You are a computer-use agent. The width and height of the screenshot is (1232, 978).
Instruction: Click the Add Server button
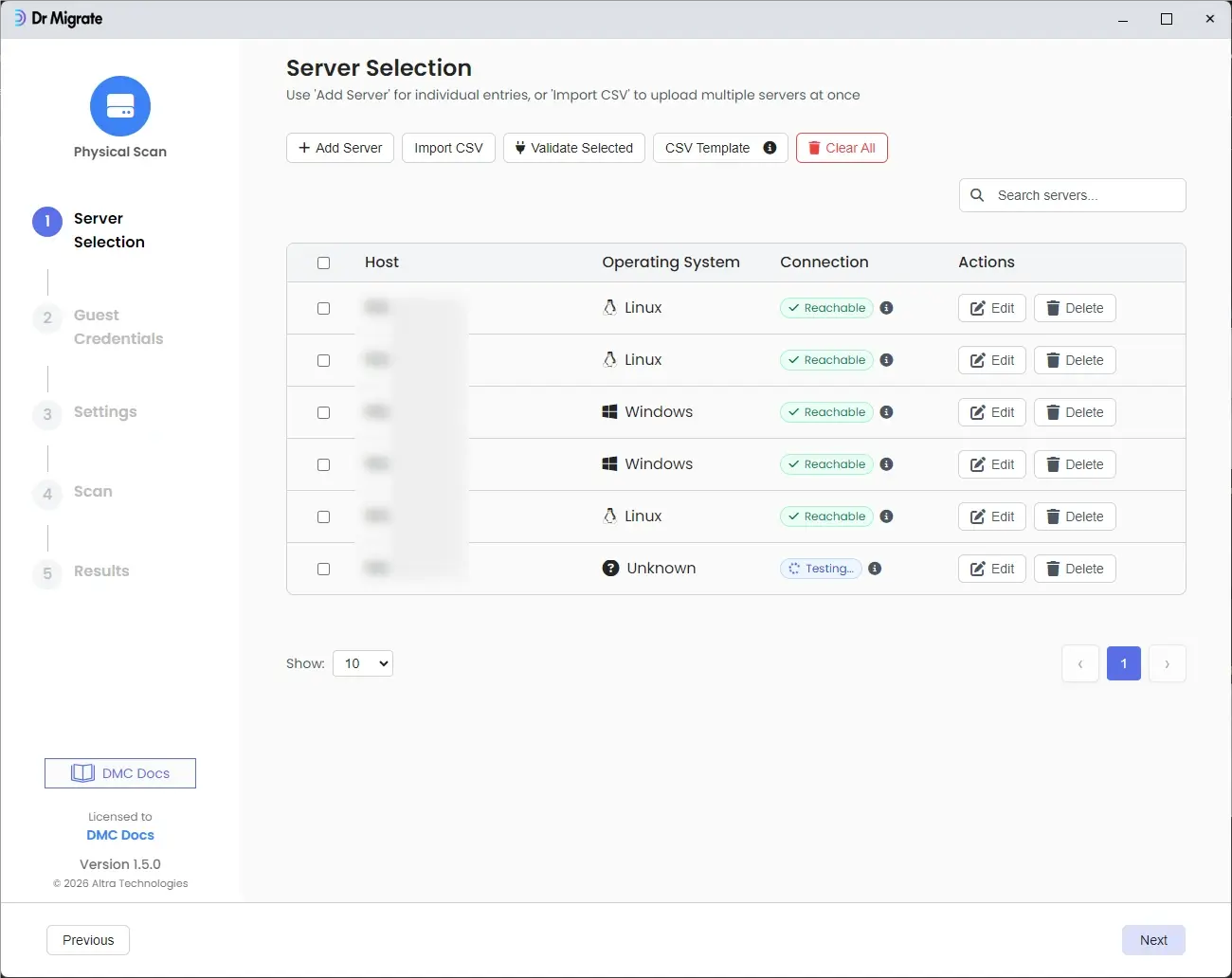(340, 148)
